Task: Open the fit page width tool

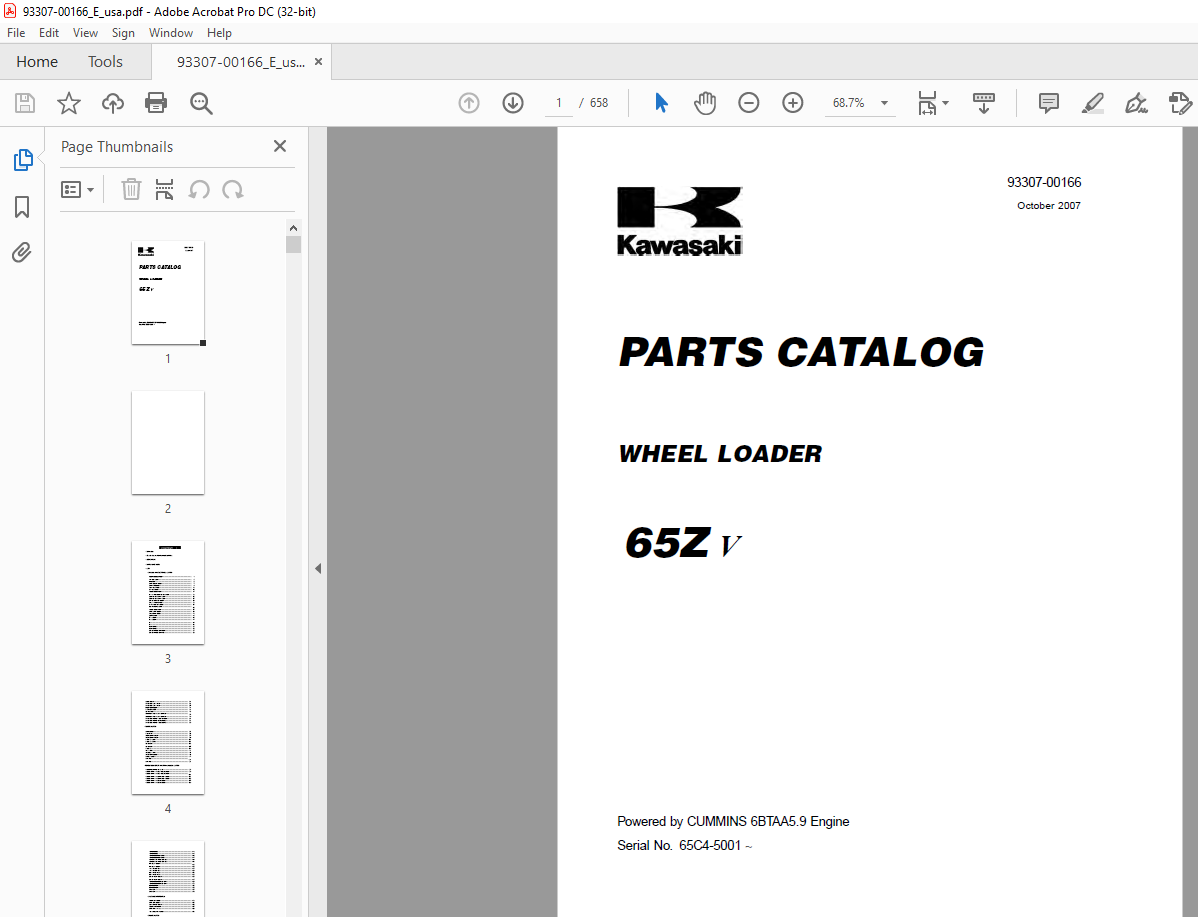Action: coord(927,103)
